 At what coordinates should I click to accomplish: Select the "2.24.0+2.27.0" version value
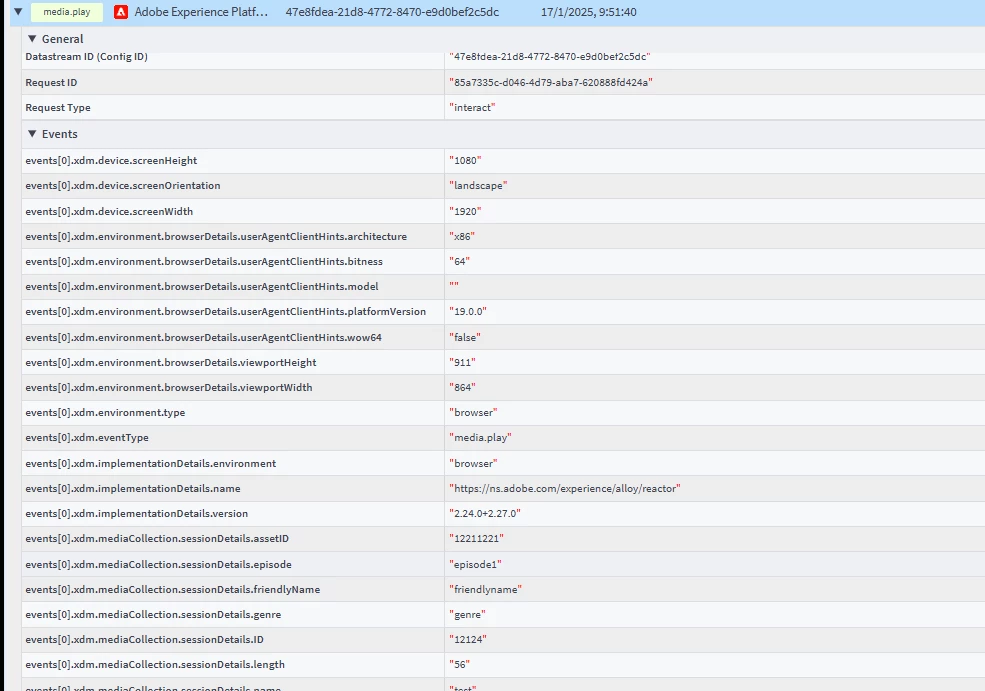(485, 514)
